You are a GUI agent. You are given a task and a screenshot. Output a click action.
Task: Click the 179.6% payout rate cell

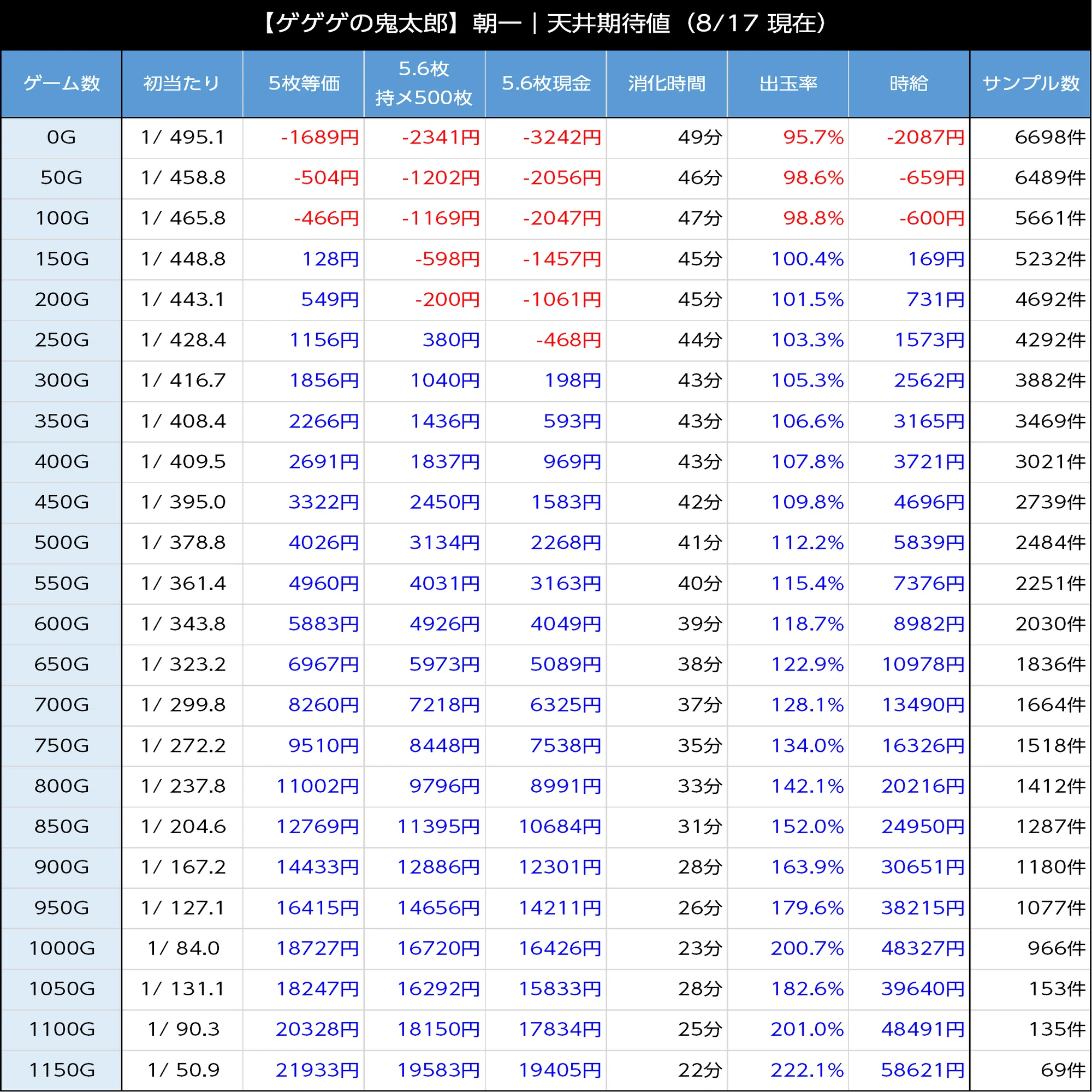click(788, 908)
